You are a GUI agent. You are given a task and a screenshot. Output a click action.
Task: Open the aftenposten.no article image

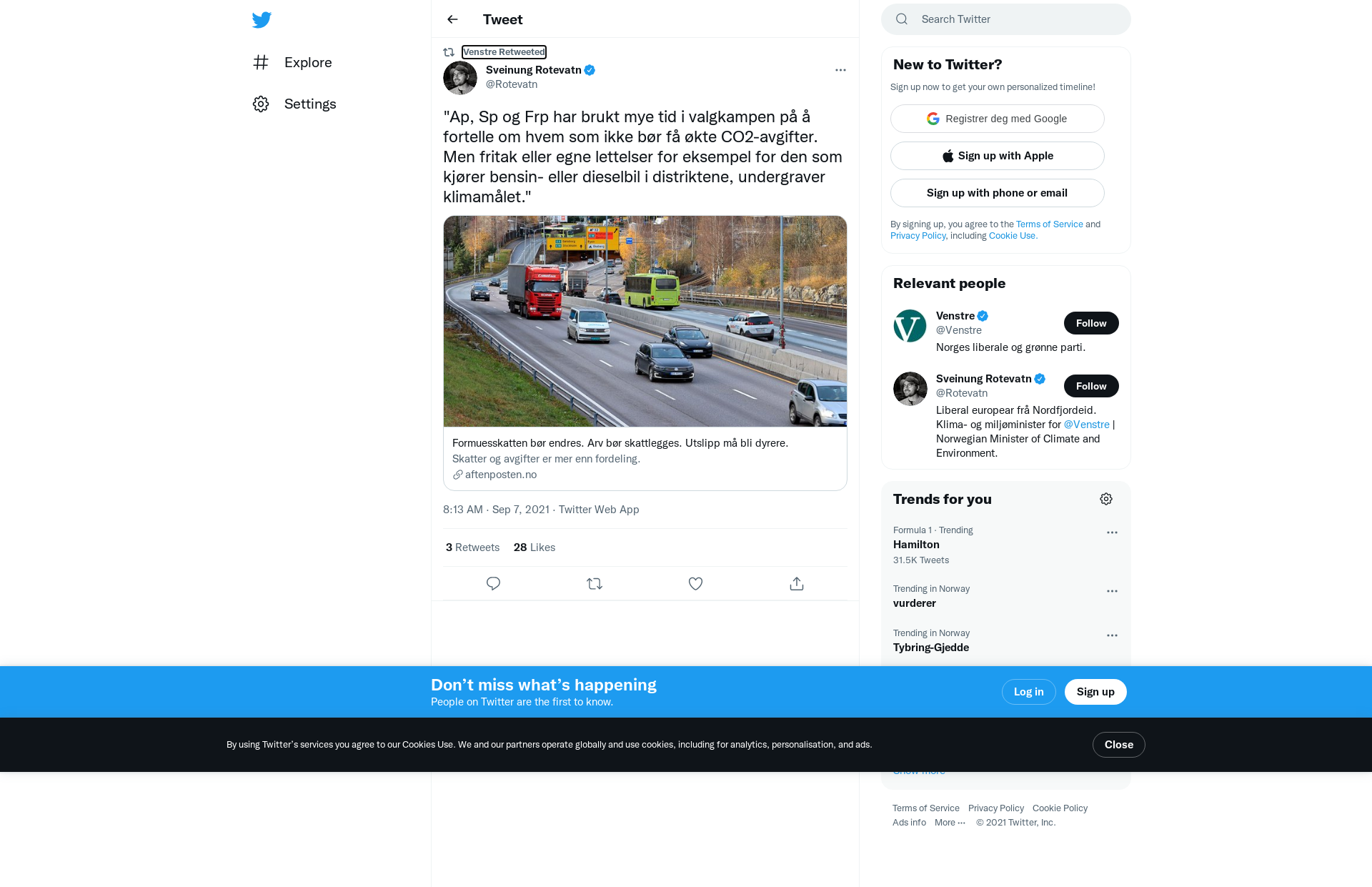pos(645,321)
